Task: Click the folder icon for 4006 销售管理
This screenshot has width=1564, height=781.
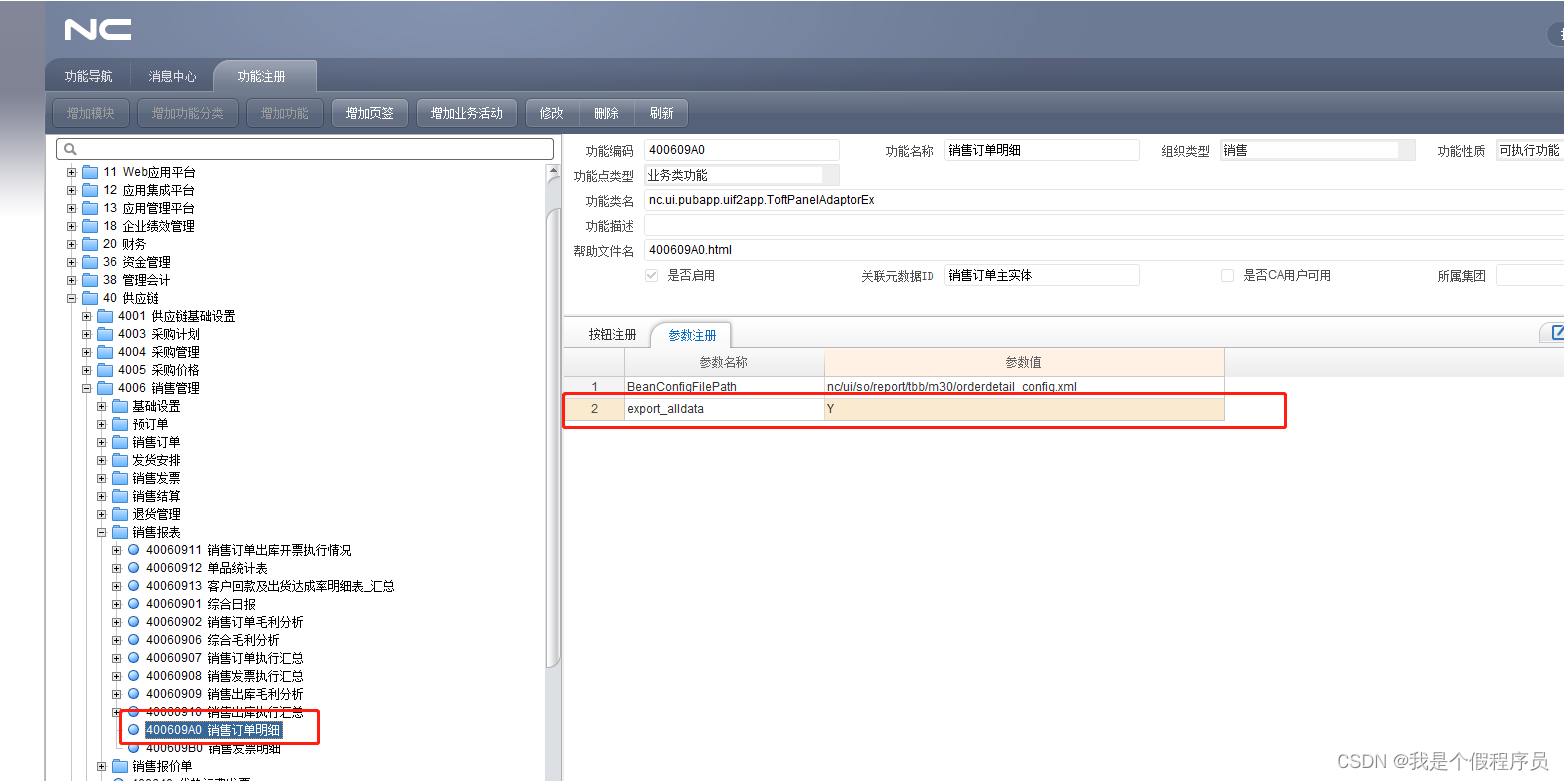Action: point(105,388)
